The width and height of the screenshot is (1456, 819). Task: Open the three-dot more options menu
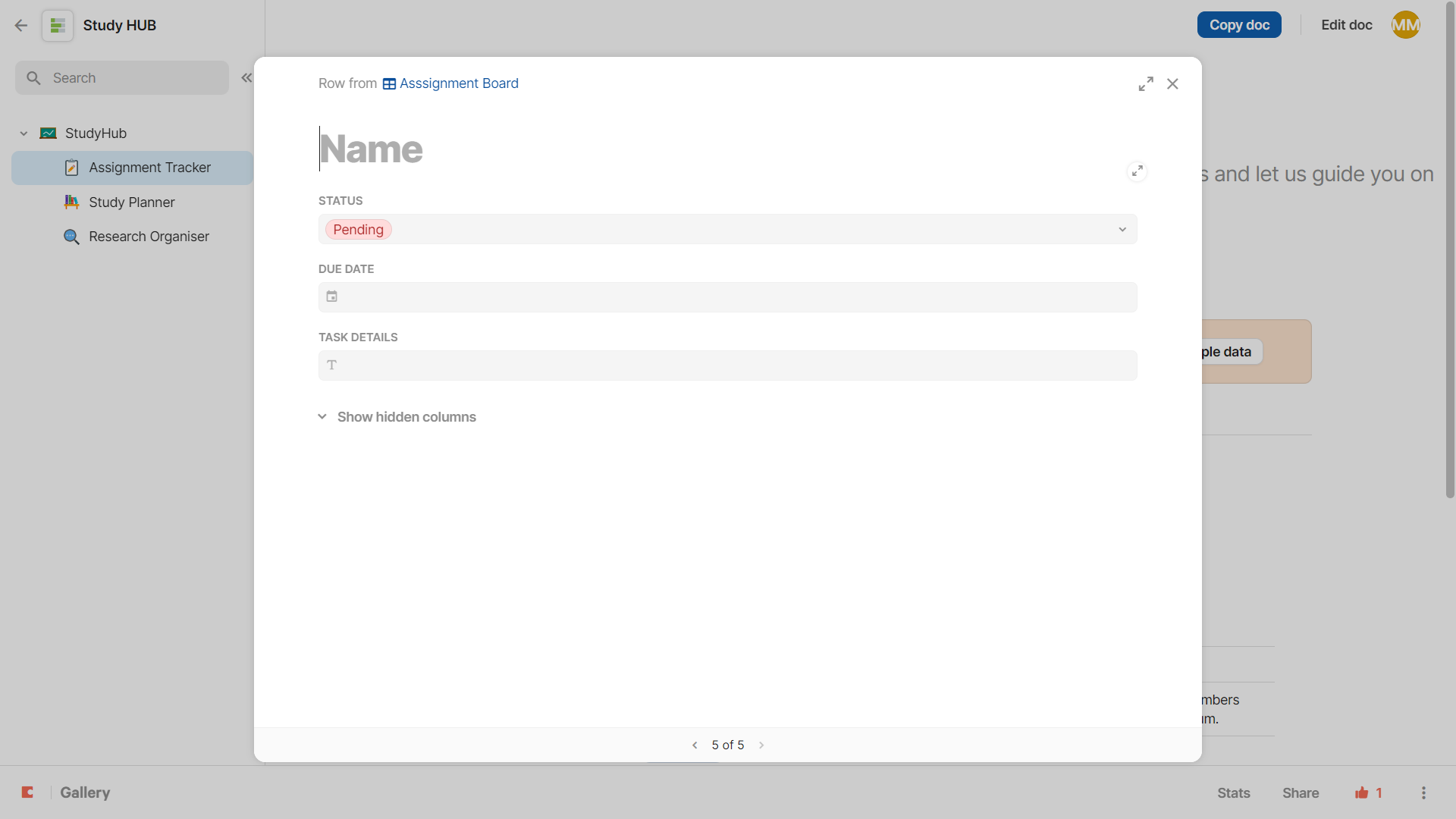(x=1423, y=792)
